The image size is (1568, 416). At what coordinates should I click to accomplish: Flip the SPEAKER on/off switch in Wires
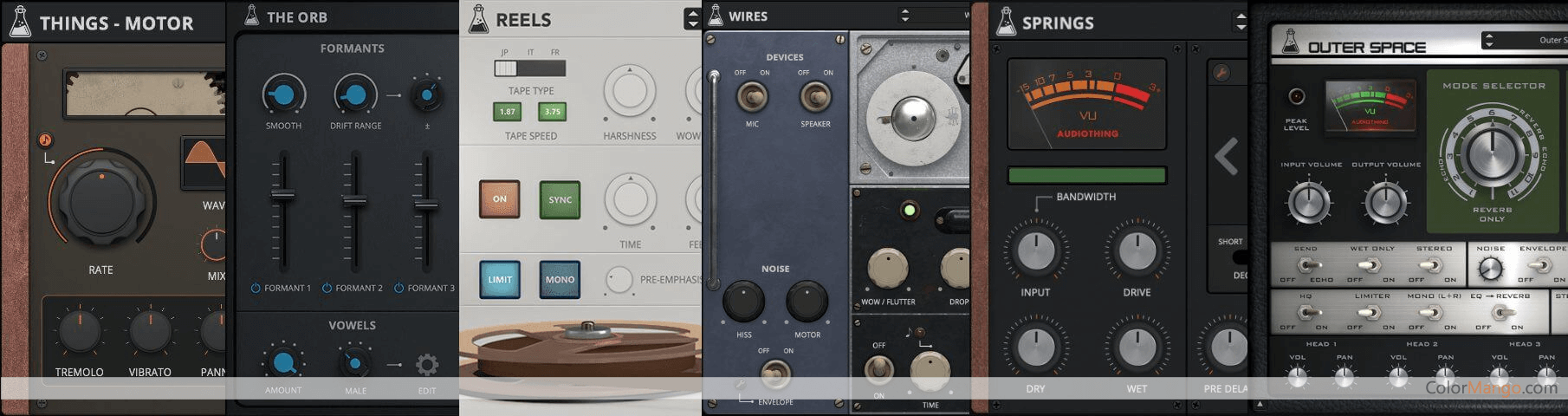pyautogui.click(x=815, y=96)
